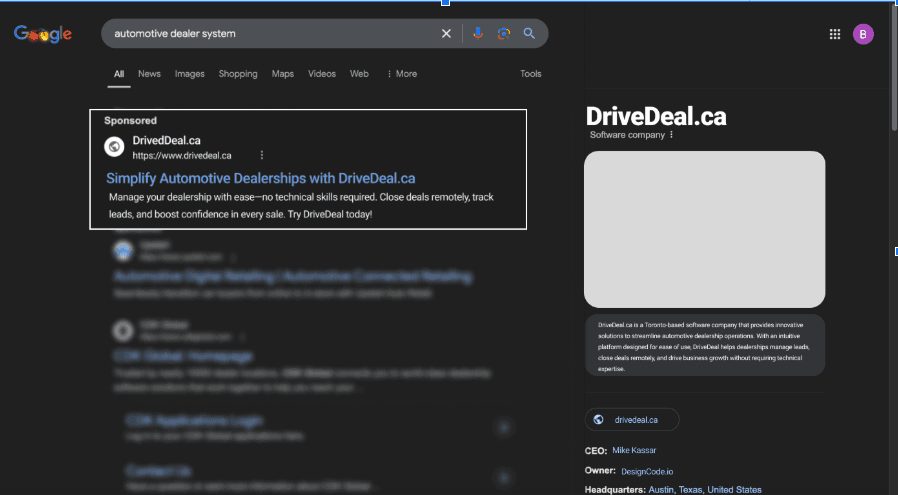Switch to the Maps tab

(x=282, y=74)
